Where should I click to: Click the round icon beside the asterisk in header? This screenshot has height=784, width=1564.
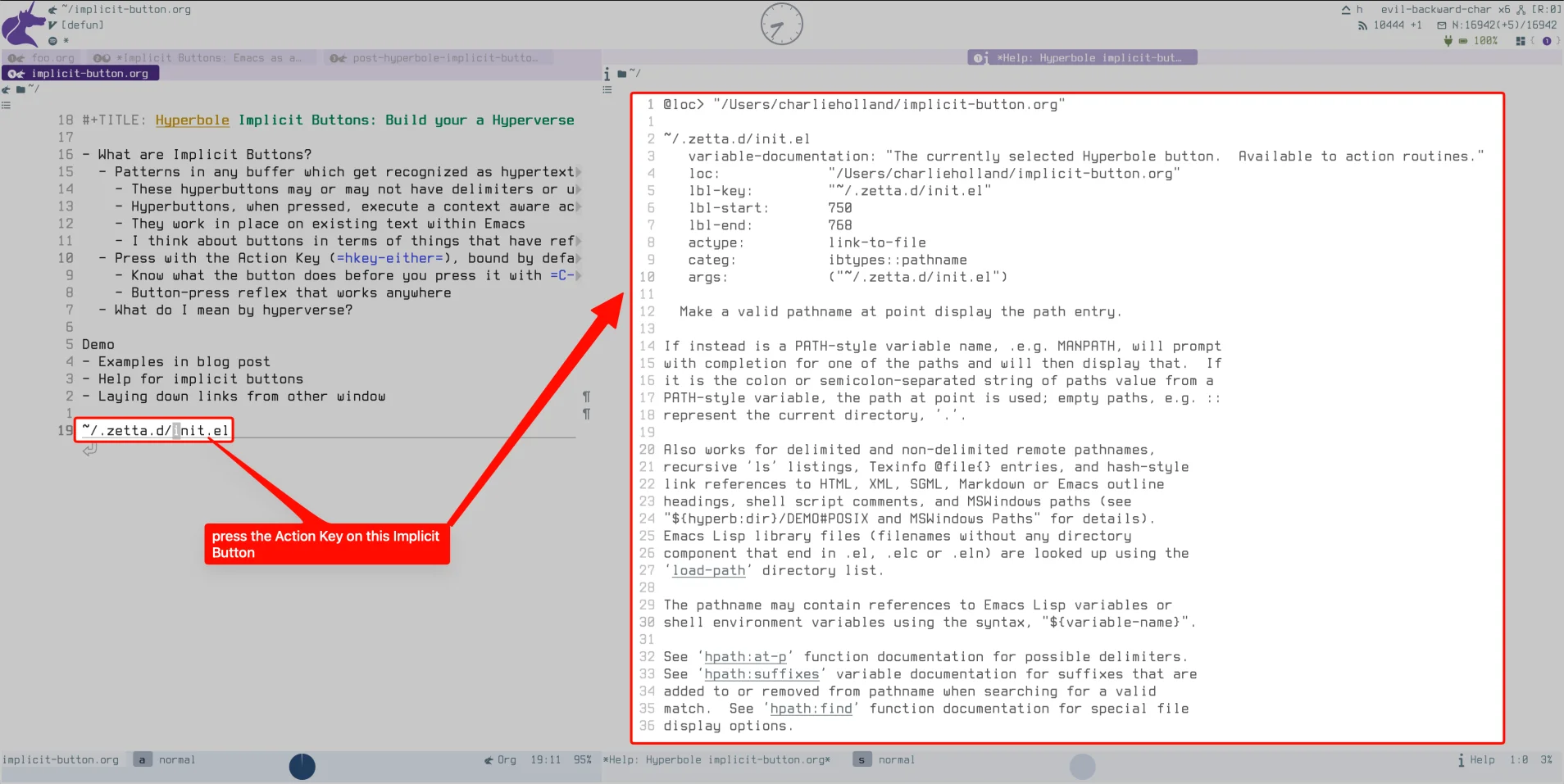[x=52, y=41]
